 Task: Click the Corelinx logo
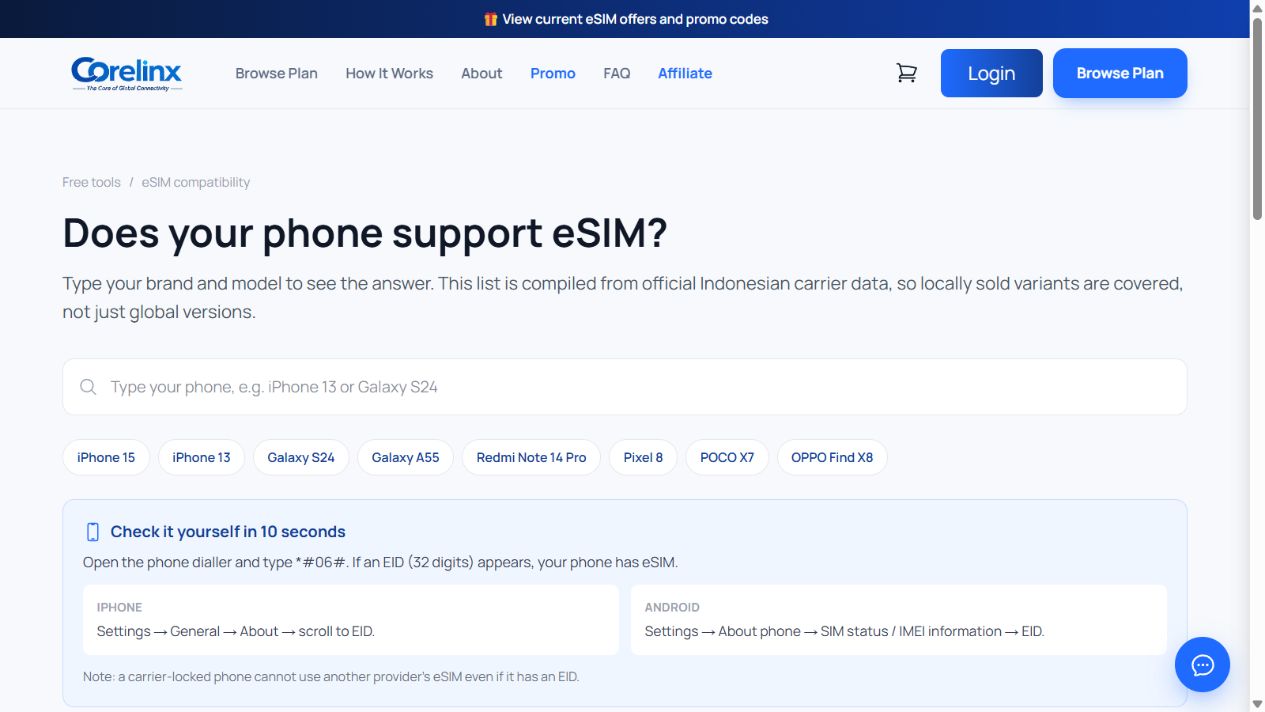127,73
